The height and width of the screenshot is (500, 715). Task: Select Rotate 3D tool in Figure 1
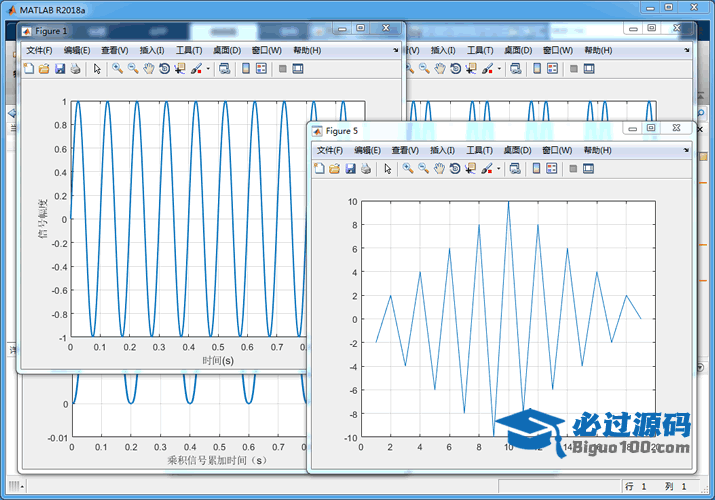pos(164,69)
